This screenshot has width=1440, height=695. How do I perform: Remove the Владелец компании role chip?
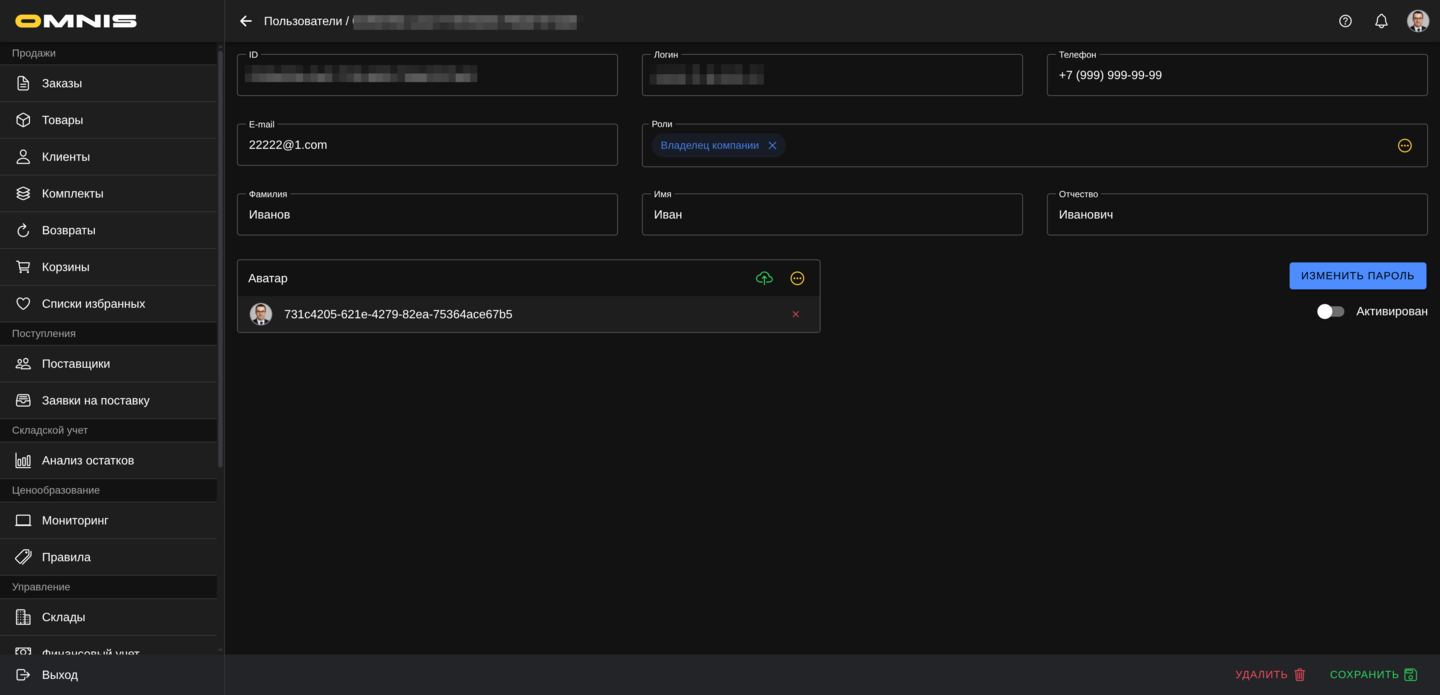[x=772, y=146]
